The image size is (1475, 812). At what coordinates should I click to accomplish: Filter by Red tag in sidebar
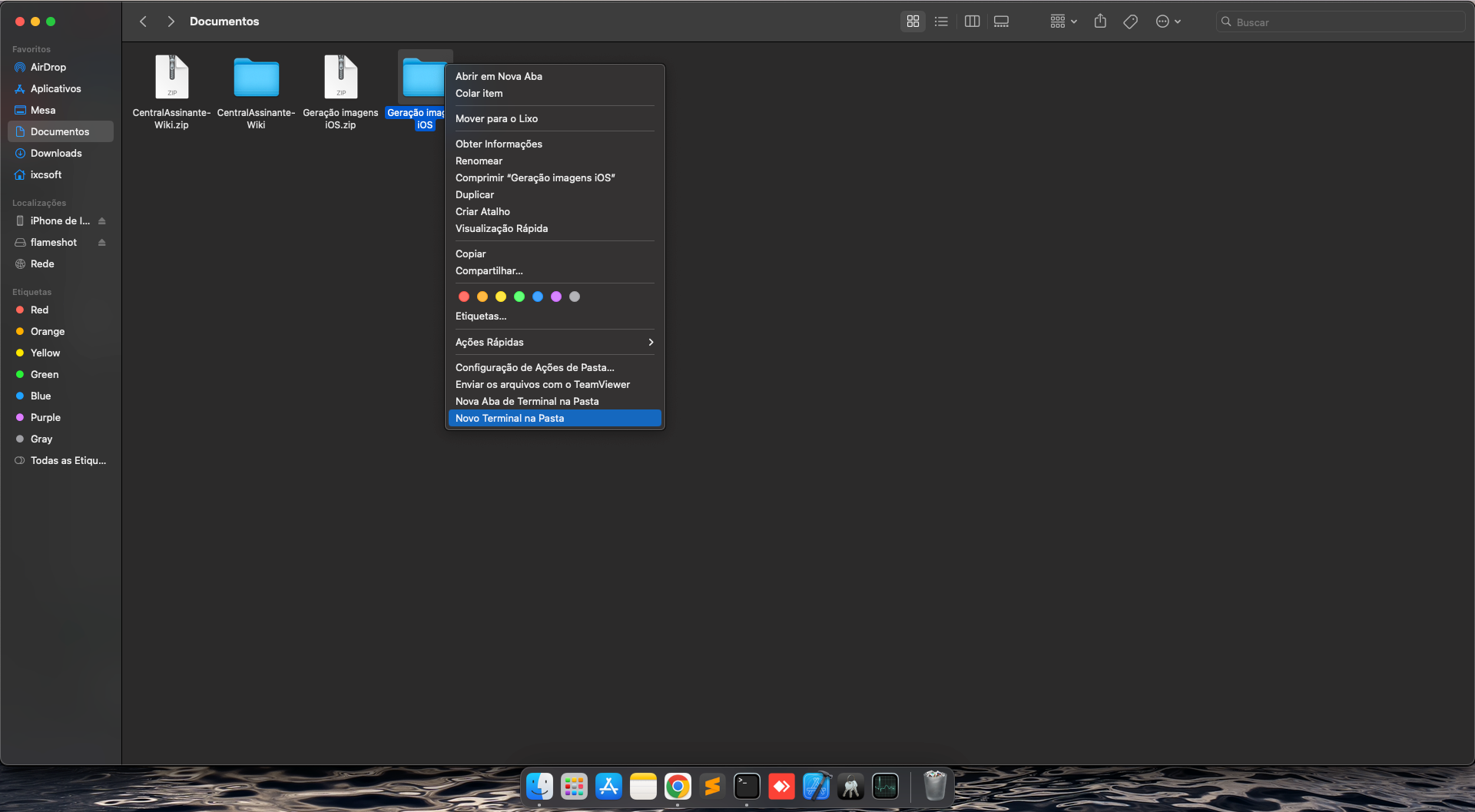61,310
